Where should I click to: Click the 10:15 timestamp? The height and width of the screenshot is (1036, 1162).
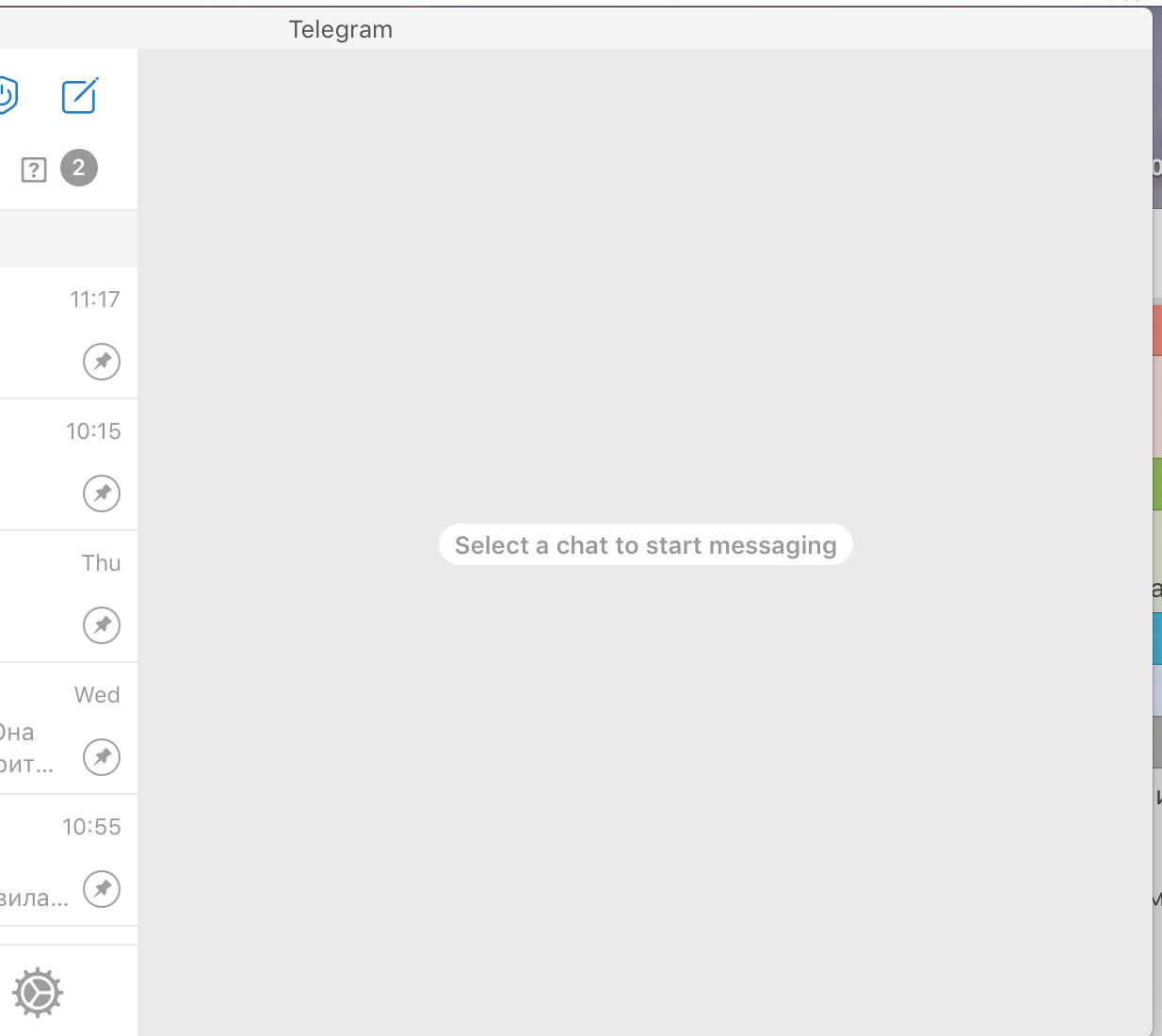coord(93,431)
